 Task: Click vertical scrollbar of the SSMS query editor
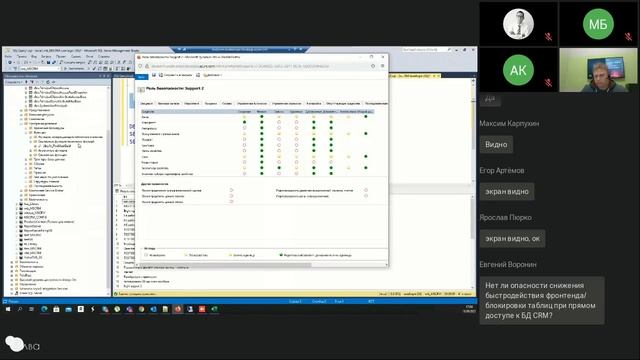click(473, 131)
